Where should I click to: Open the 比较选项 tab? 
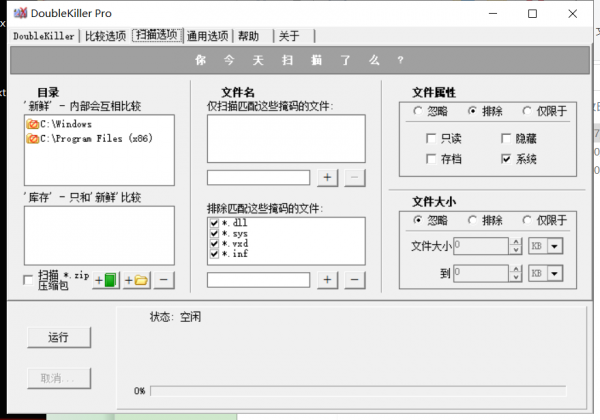point(105,36)
